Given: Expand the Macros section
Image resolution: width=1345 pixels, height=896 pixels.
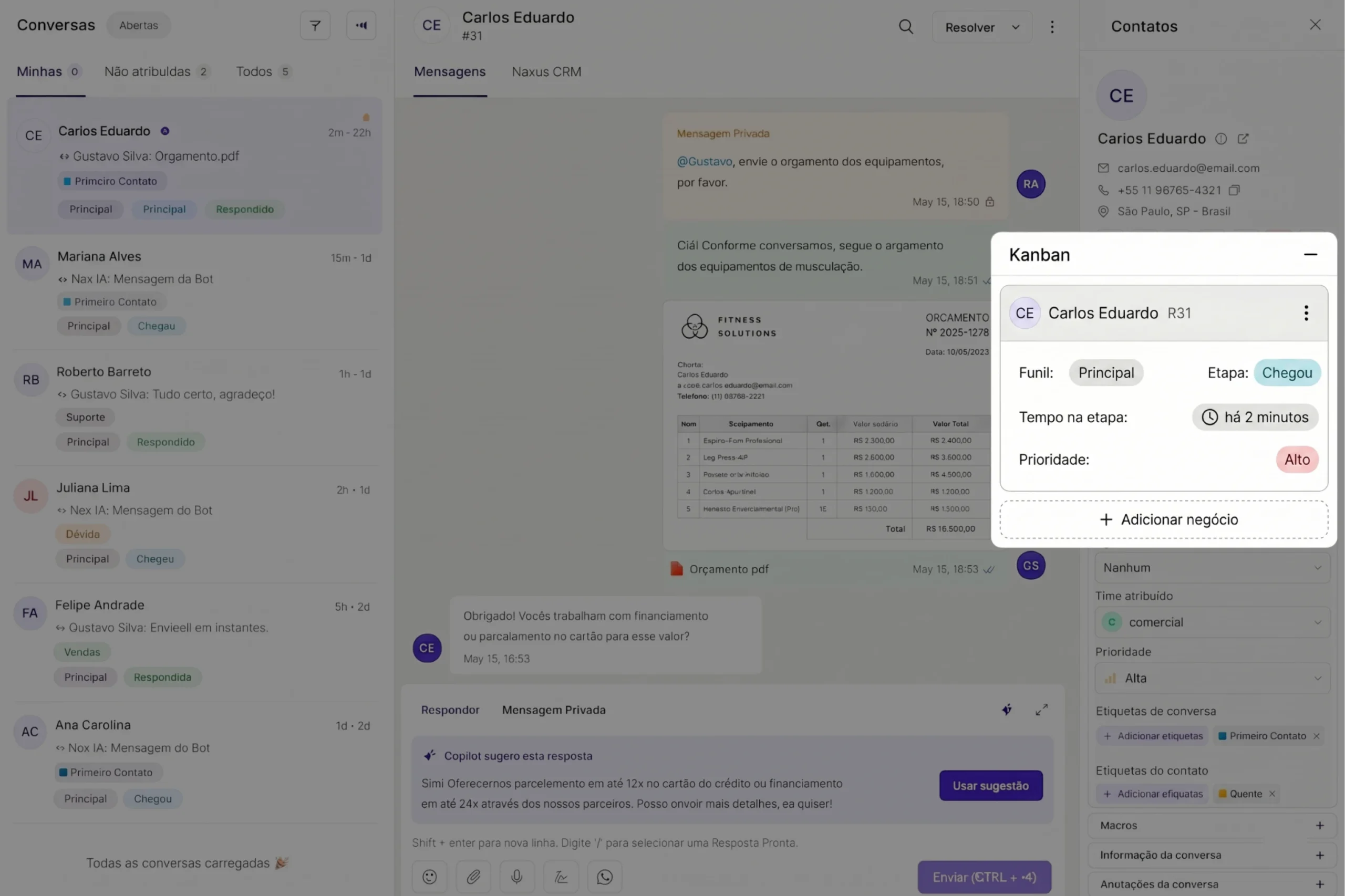Looking at the screenshot, I should (1212, 826).
